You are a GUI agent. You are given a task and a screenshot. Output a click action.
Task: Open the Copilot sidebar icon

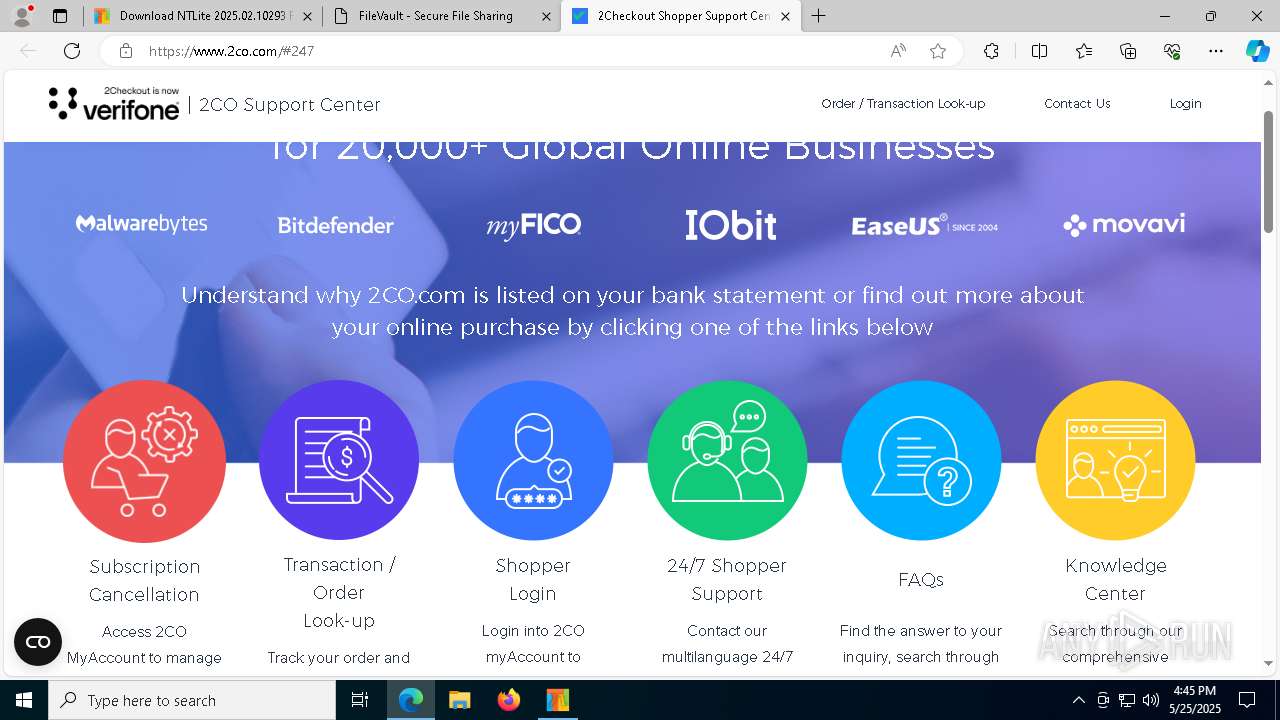1257,51
